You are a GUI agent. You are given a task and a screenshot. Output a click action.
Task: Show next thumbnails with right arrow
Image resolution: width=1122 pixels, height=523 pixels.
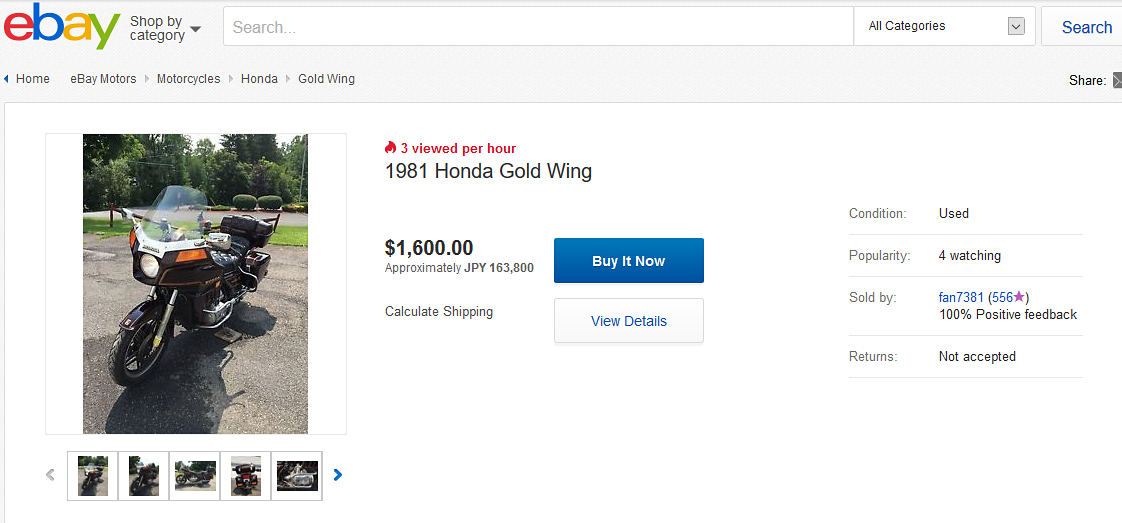point(338,475)
